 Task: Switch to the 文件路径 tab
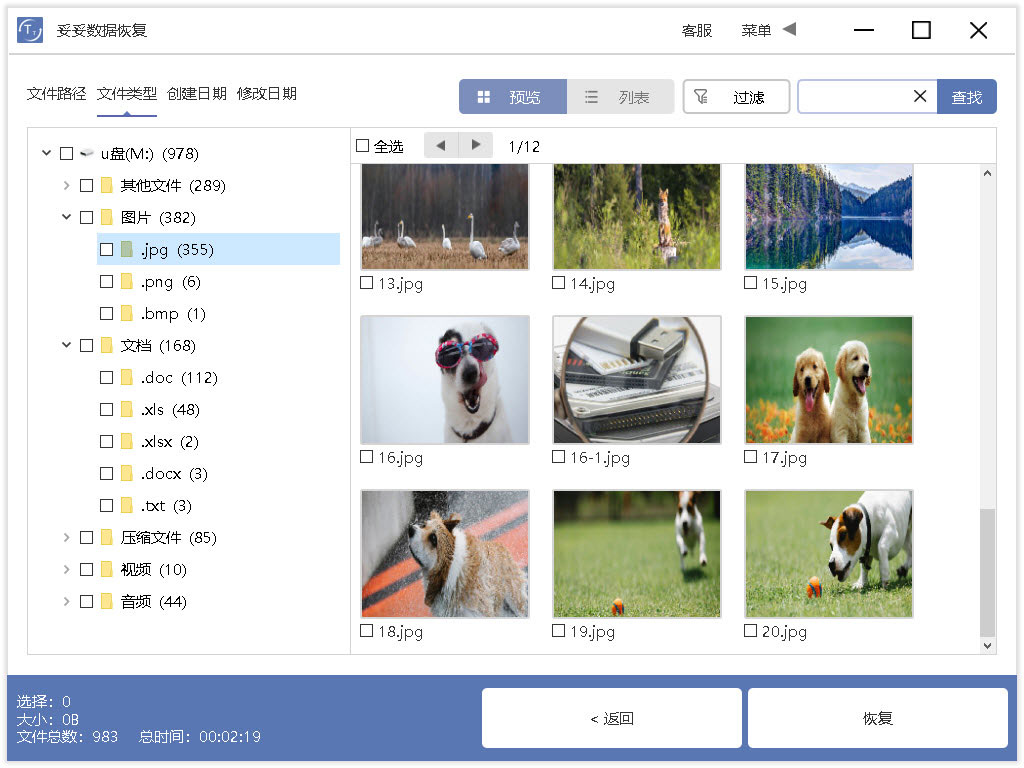click(x=56, y=94)
